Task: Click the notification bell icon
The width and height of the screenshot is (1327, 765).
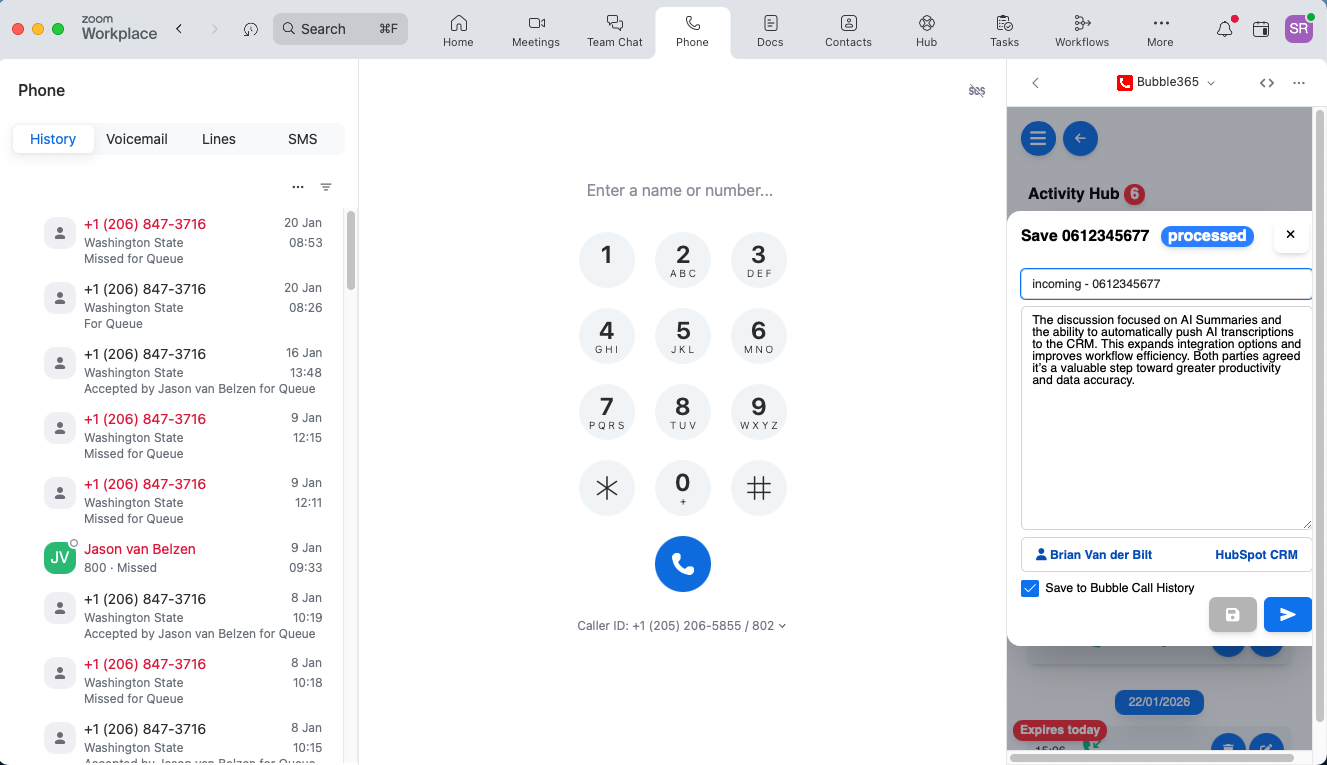Action: coord(1224,29)
